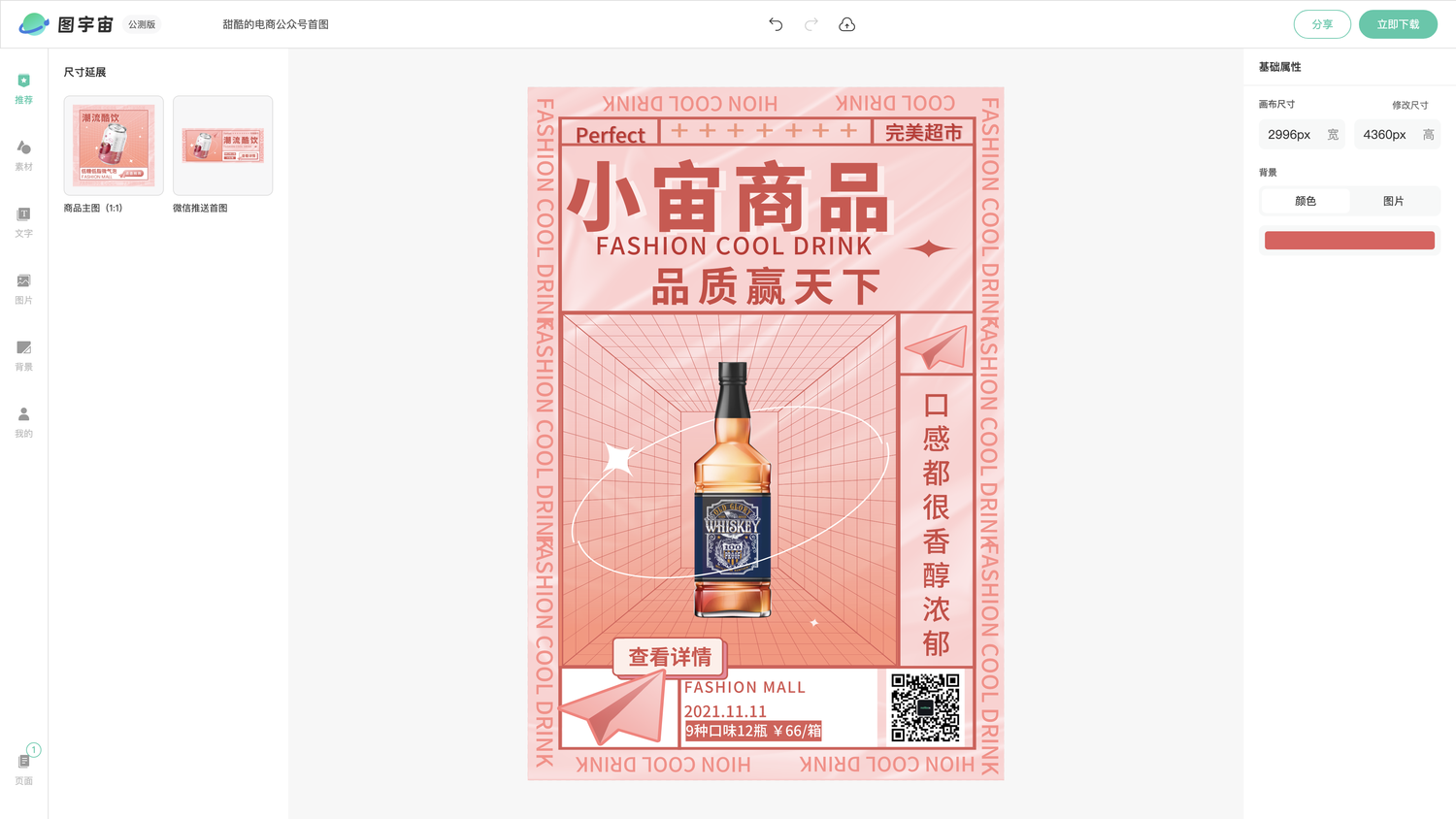
Task: Open the 推荐 recommend sidebar tab
Action: [x=23, y=88]
